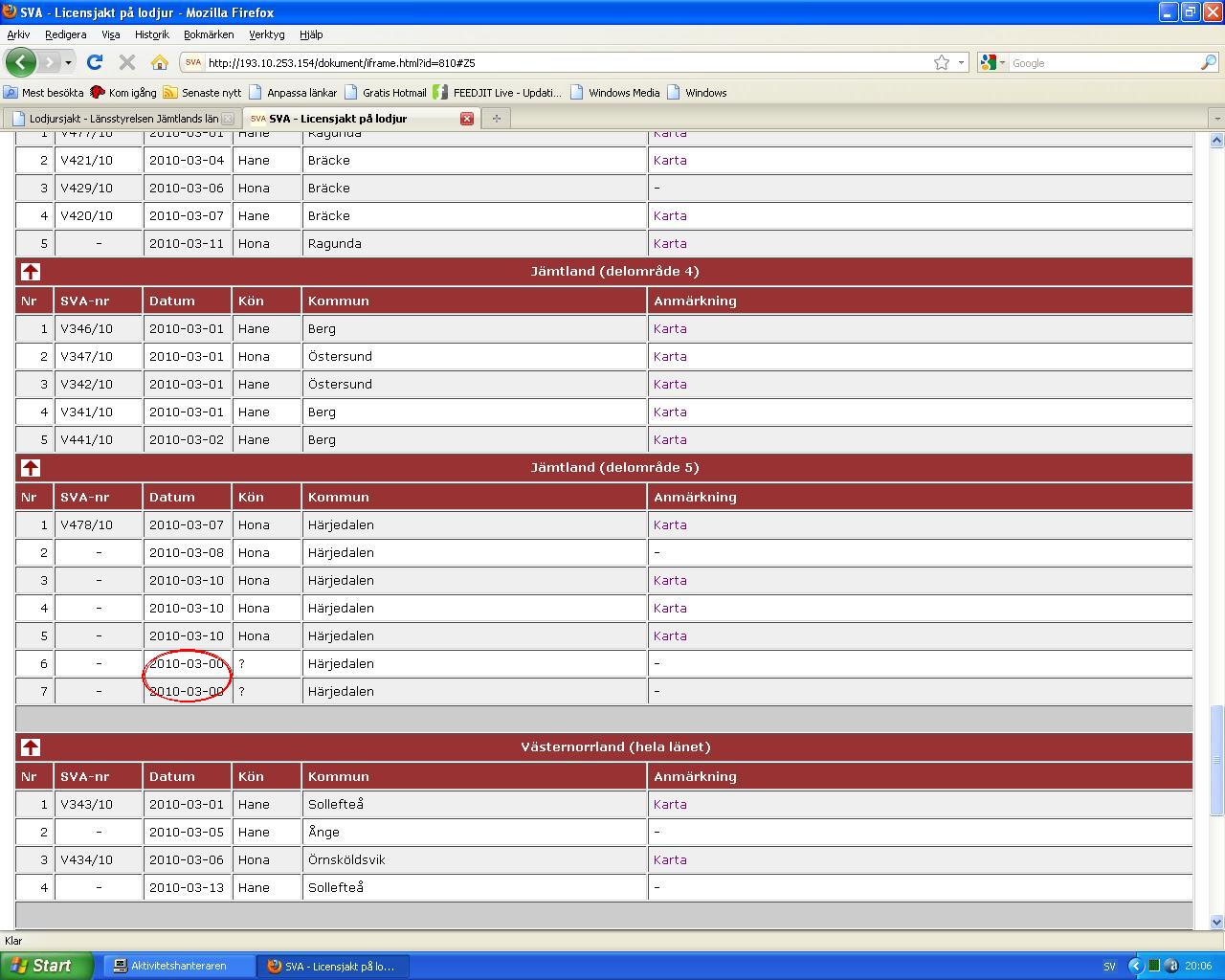Open the address bar URL history dropdown
1225x980 pixels.
(962, 62)
